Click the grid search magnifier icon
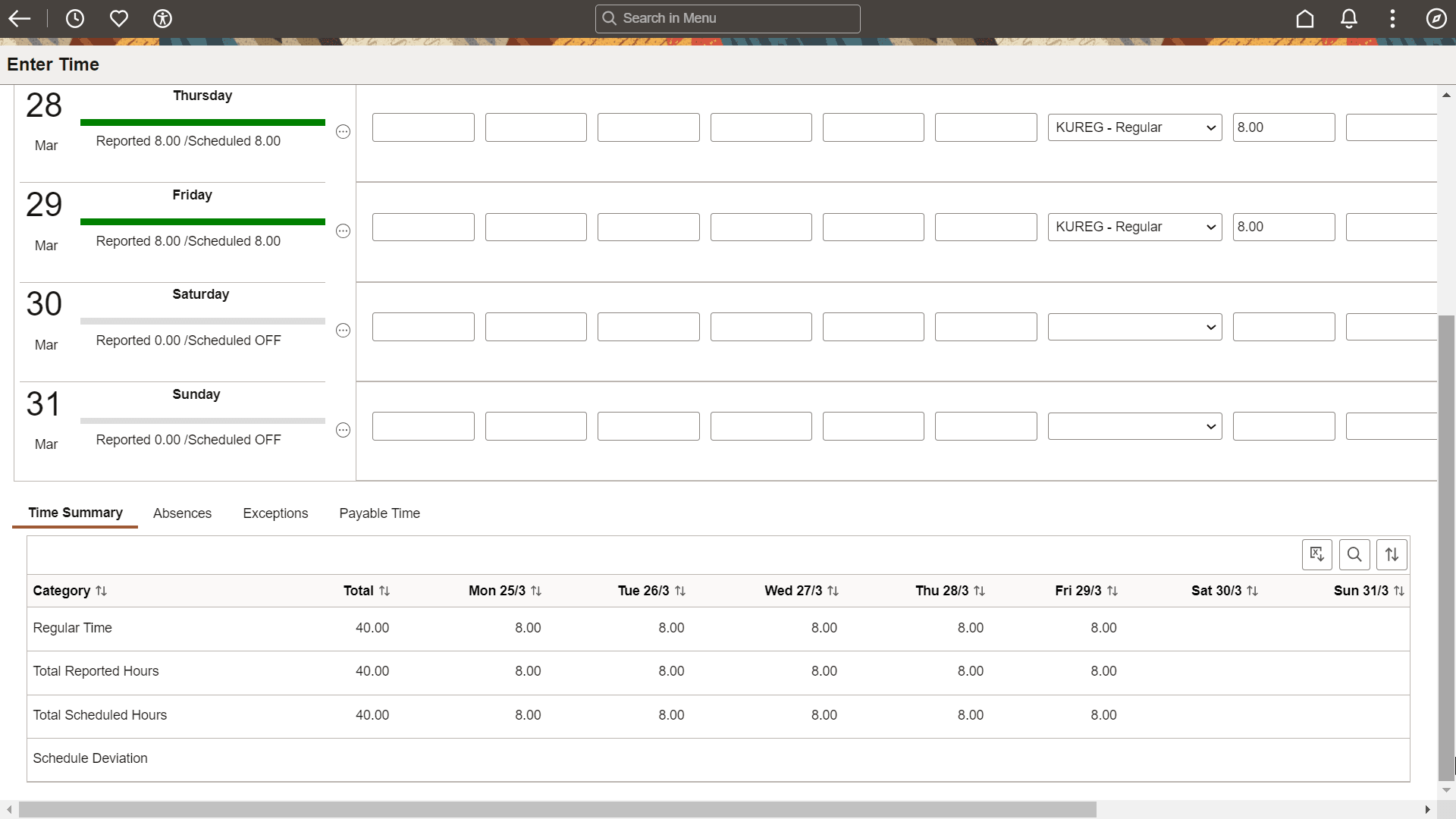The width and height of the screenshot is (1456, 819). (1354, 554)
